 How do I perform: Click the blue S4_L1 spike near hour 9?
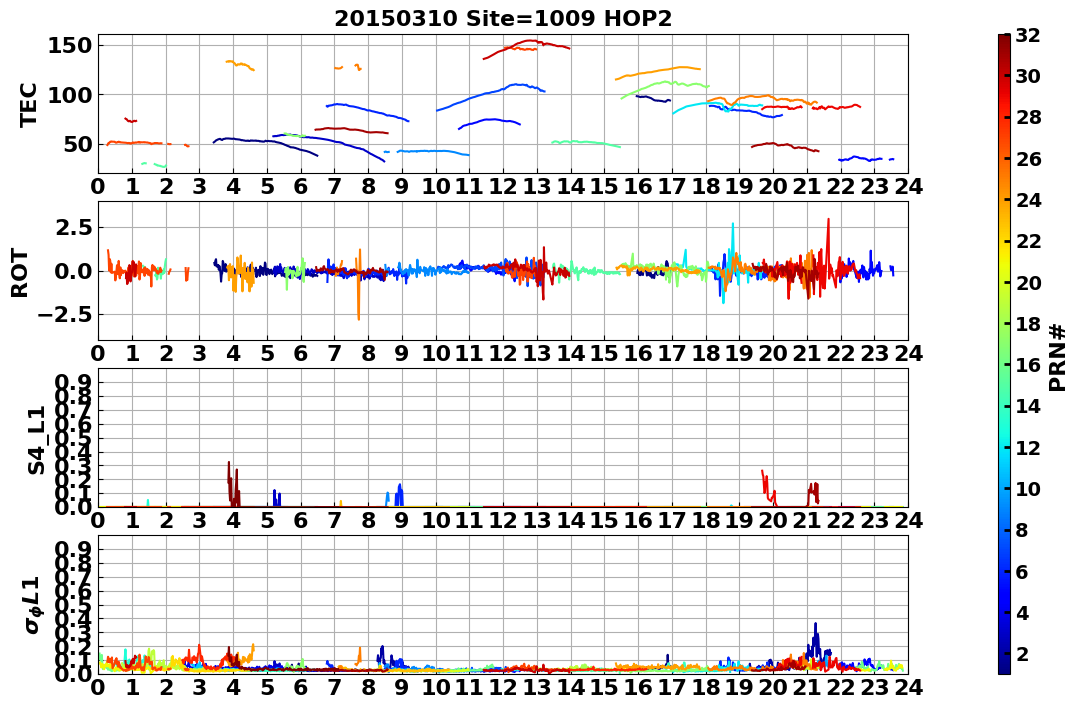pos(400,495)
